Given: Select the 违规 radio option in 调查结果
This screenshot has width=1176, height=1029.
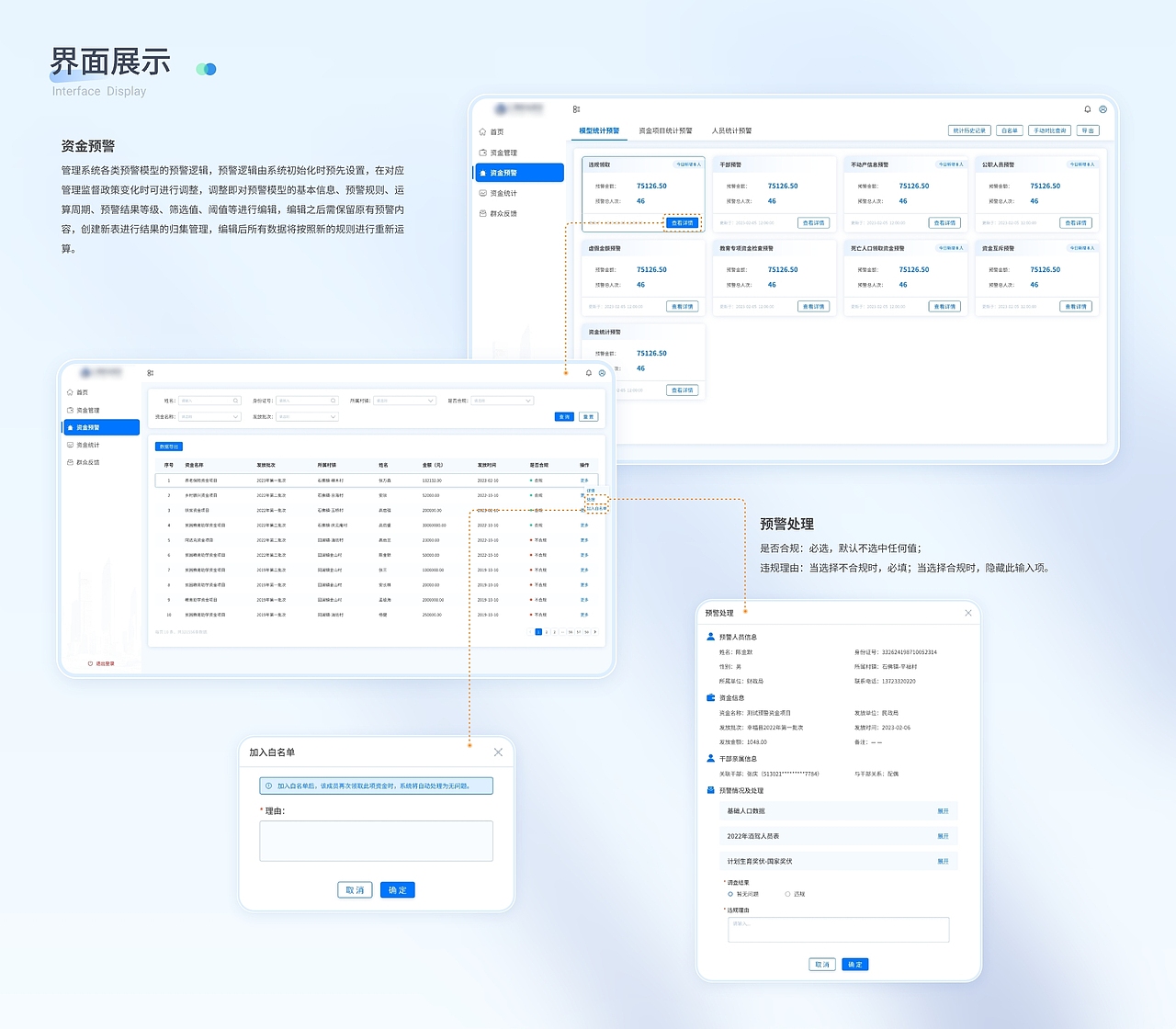Looking at the screenshot, I should click(787, 893).
